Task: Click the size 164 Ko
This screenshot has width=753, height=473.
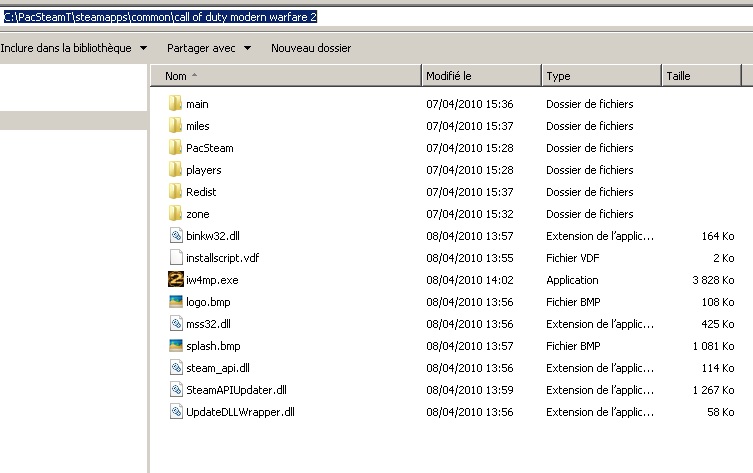Action: pos(718,236)
